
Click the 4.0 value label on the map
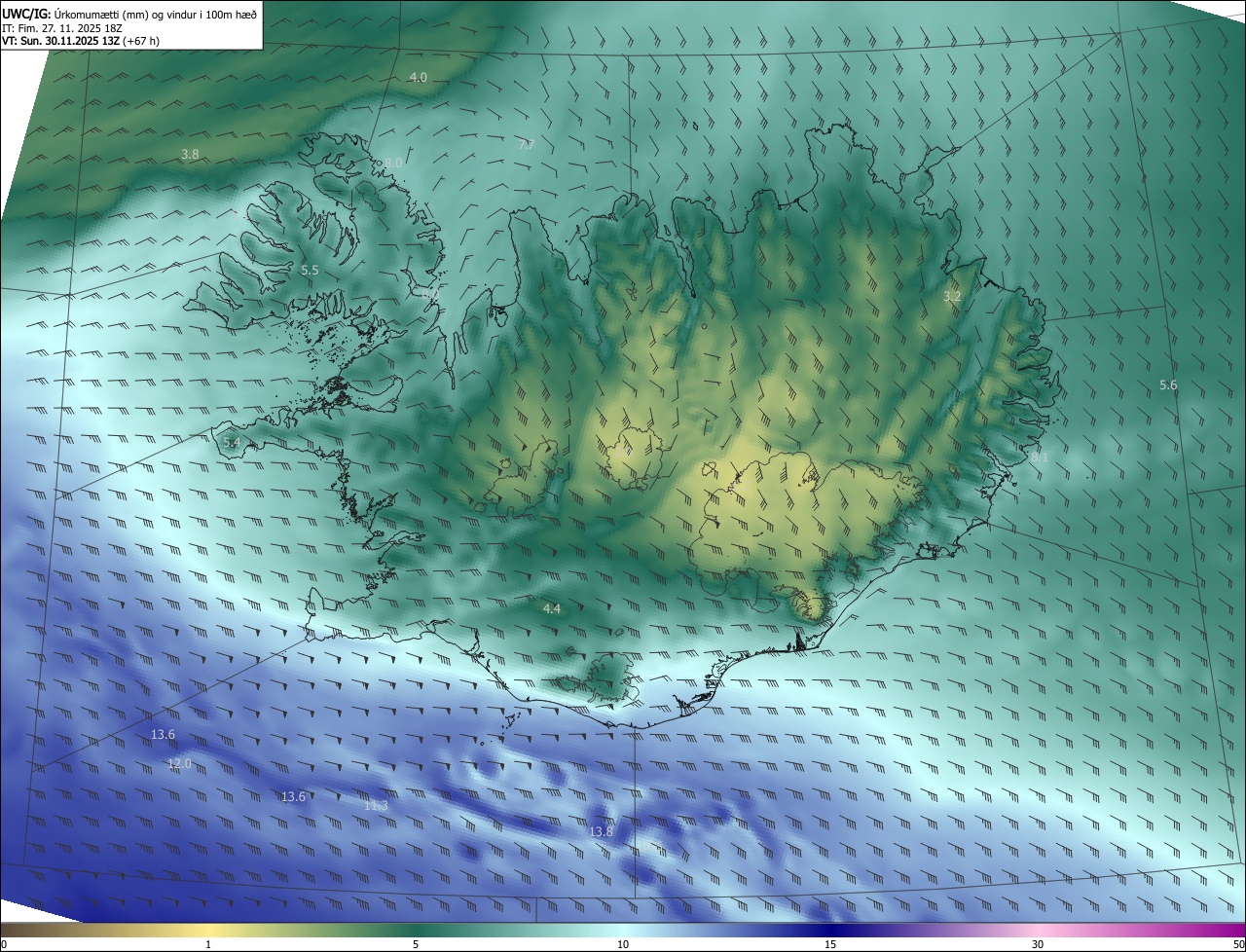coord(418,77)
